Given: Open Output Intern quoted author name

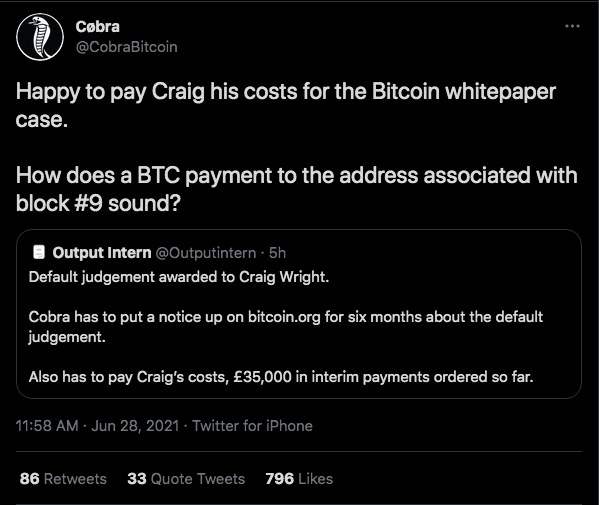Looking at the screenshot, I should pos(102,252).
